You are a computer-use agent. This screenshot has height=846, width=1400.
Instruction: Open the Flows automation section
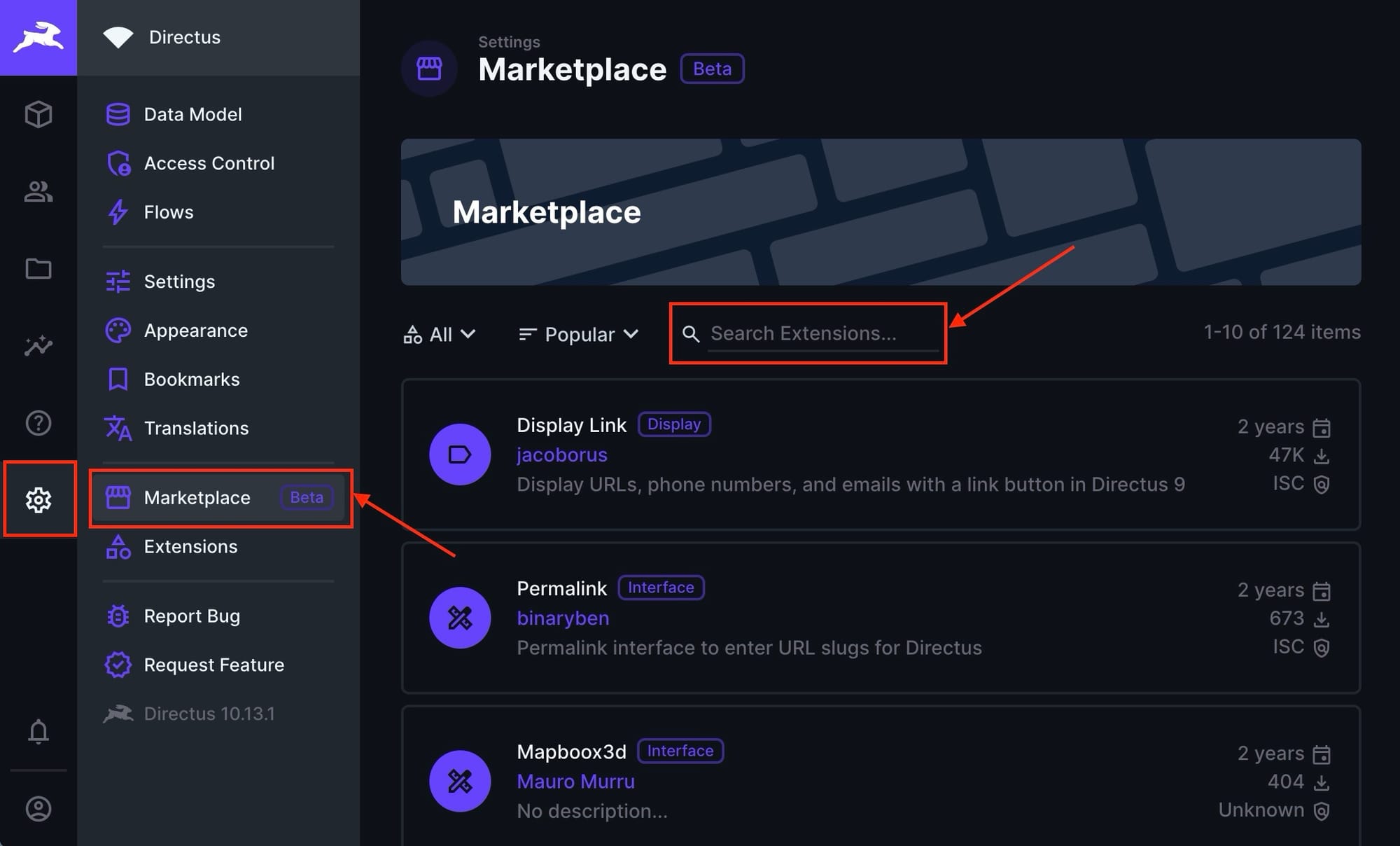[168, 211]
